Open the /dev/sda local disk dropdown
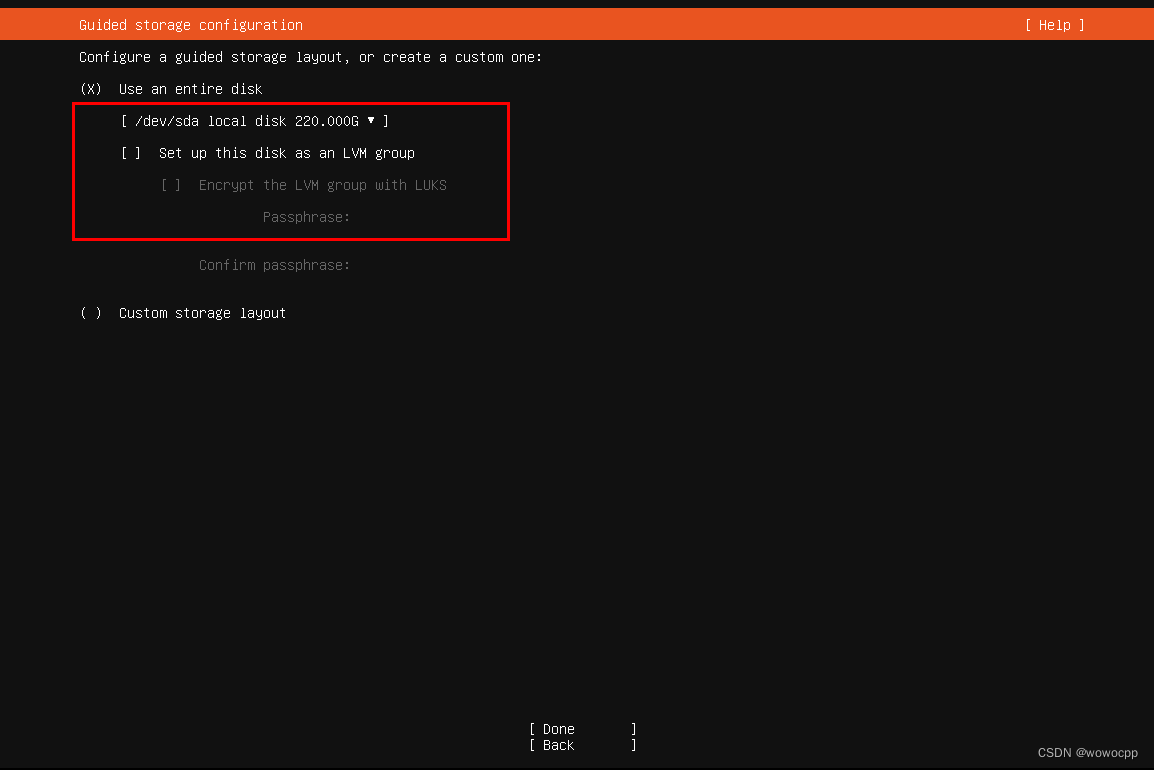This screenshot has height=770, width=1154. 255,121
